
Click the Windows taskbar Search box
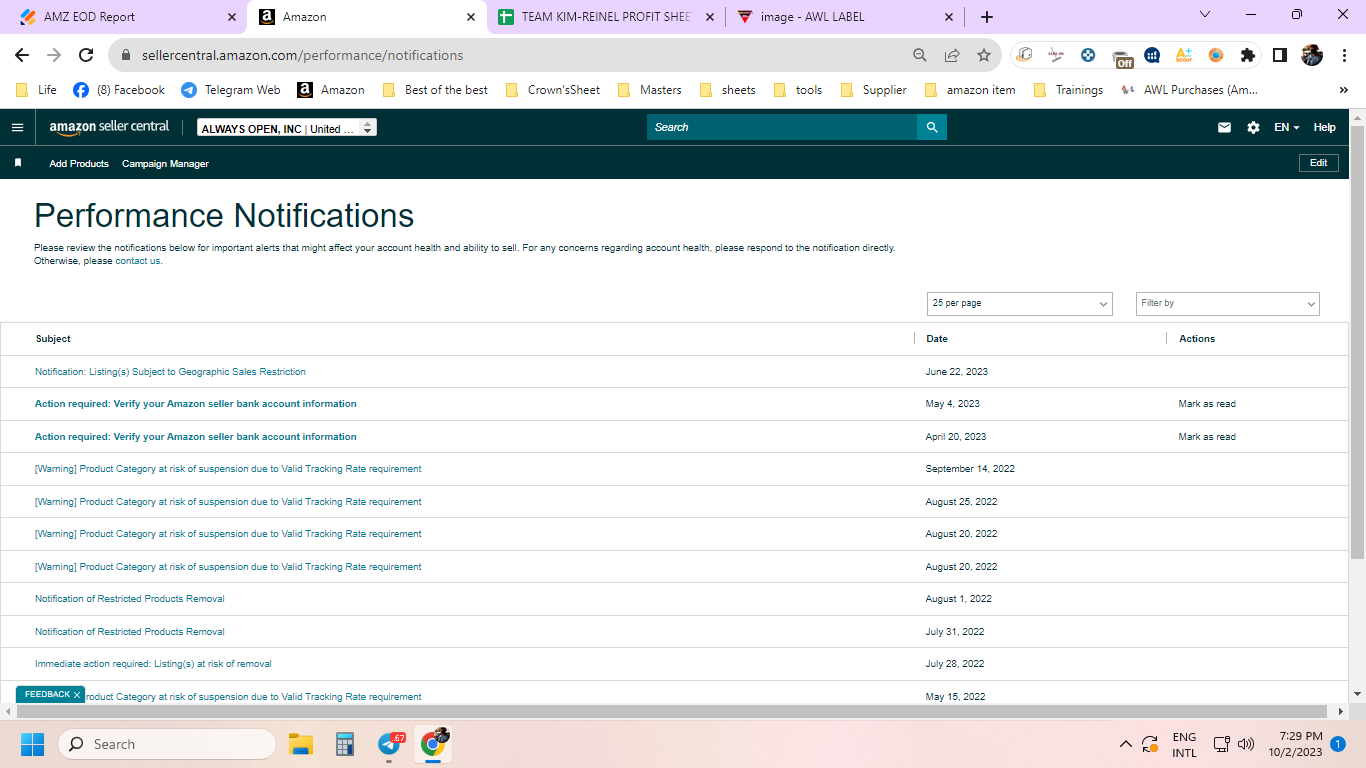(x=167, y=744)
